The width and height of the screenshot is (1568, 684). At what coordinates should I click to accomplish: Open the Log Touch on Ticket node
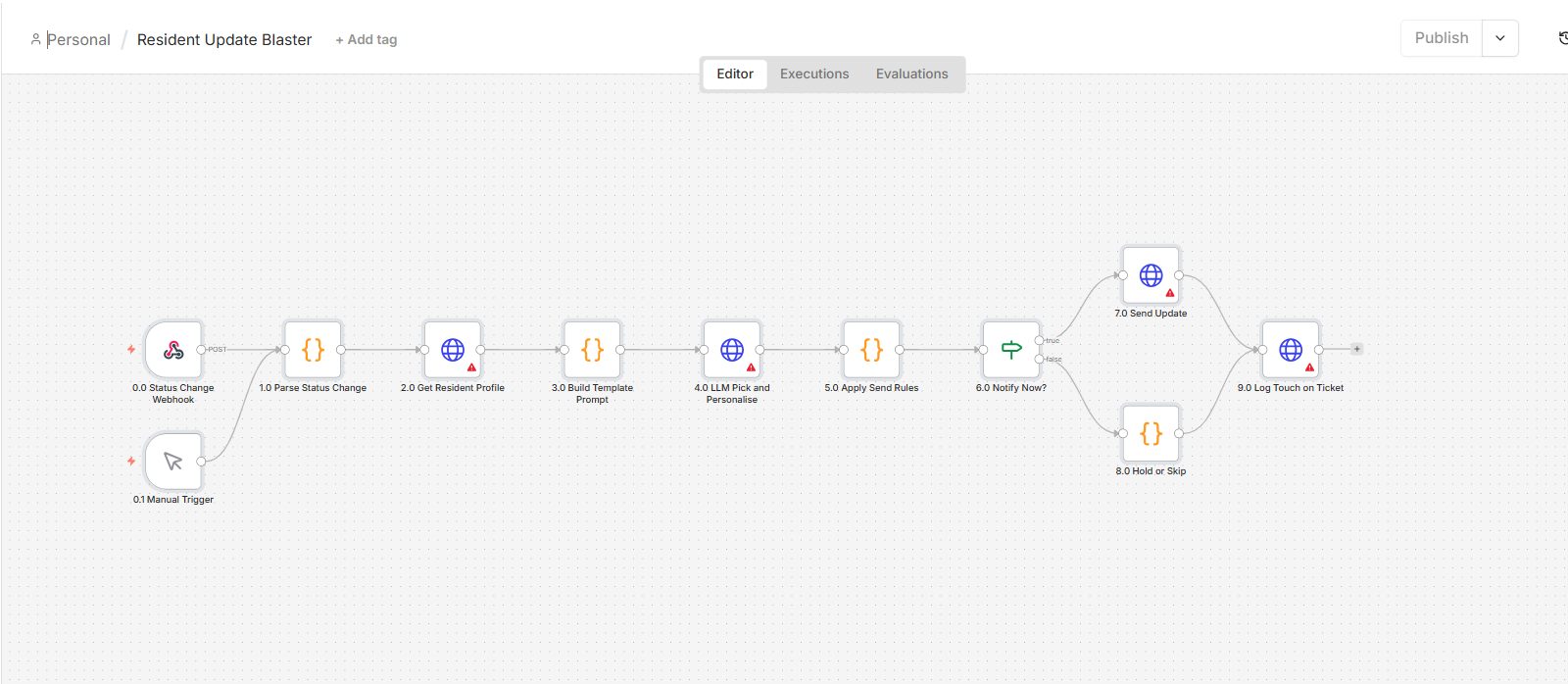(x=1291, y=350)
